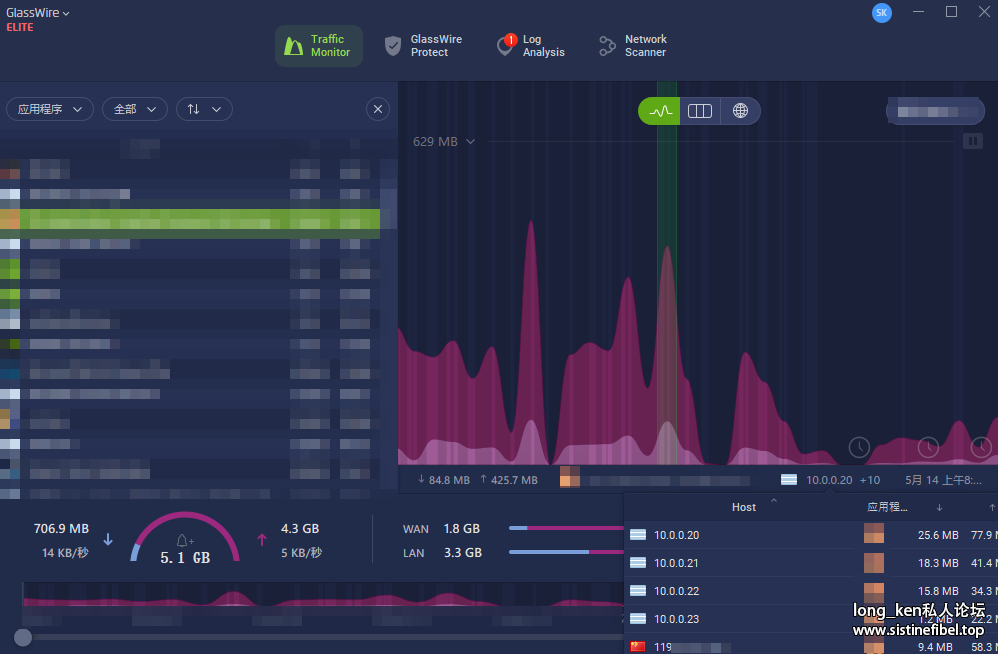Open the GlassWire main menu

click(38, 13)
